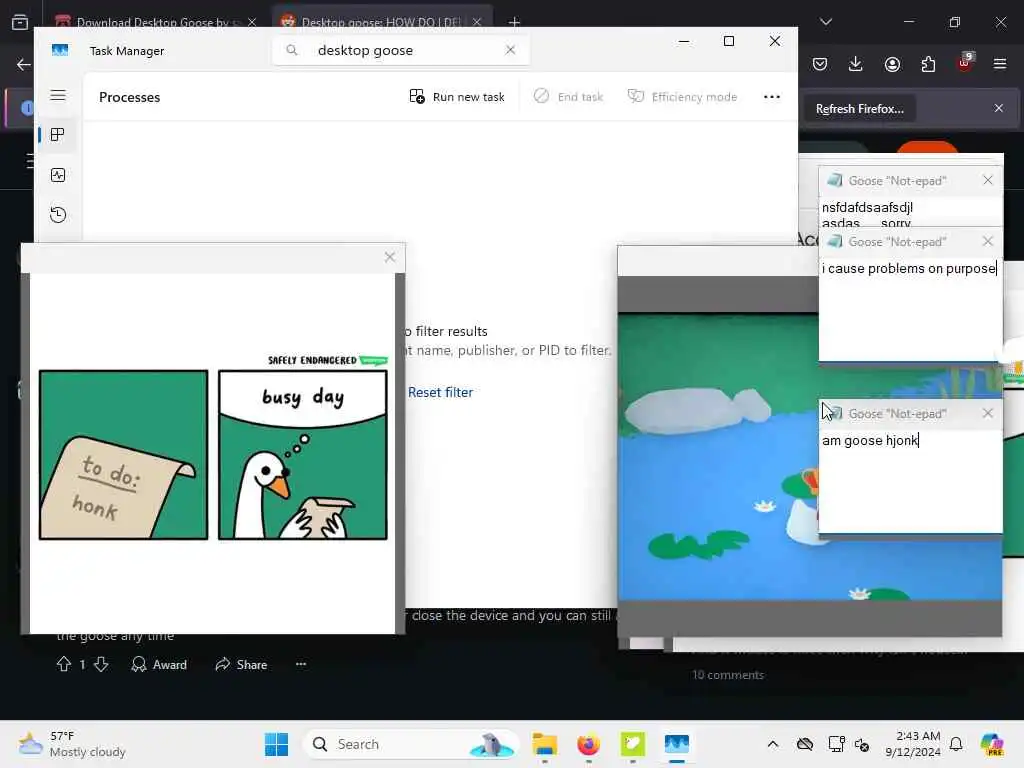The height and width of the screenshot is (768, 1024).
Task: Open Firefox account icon
Action: (892, 64)
